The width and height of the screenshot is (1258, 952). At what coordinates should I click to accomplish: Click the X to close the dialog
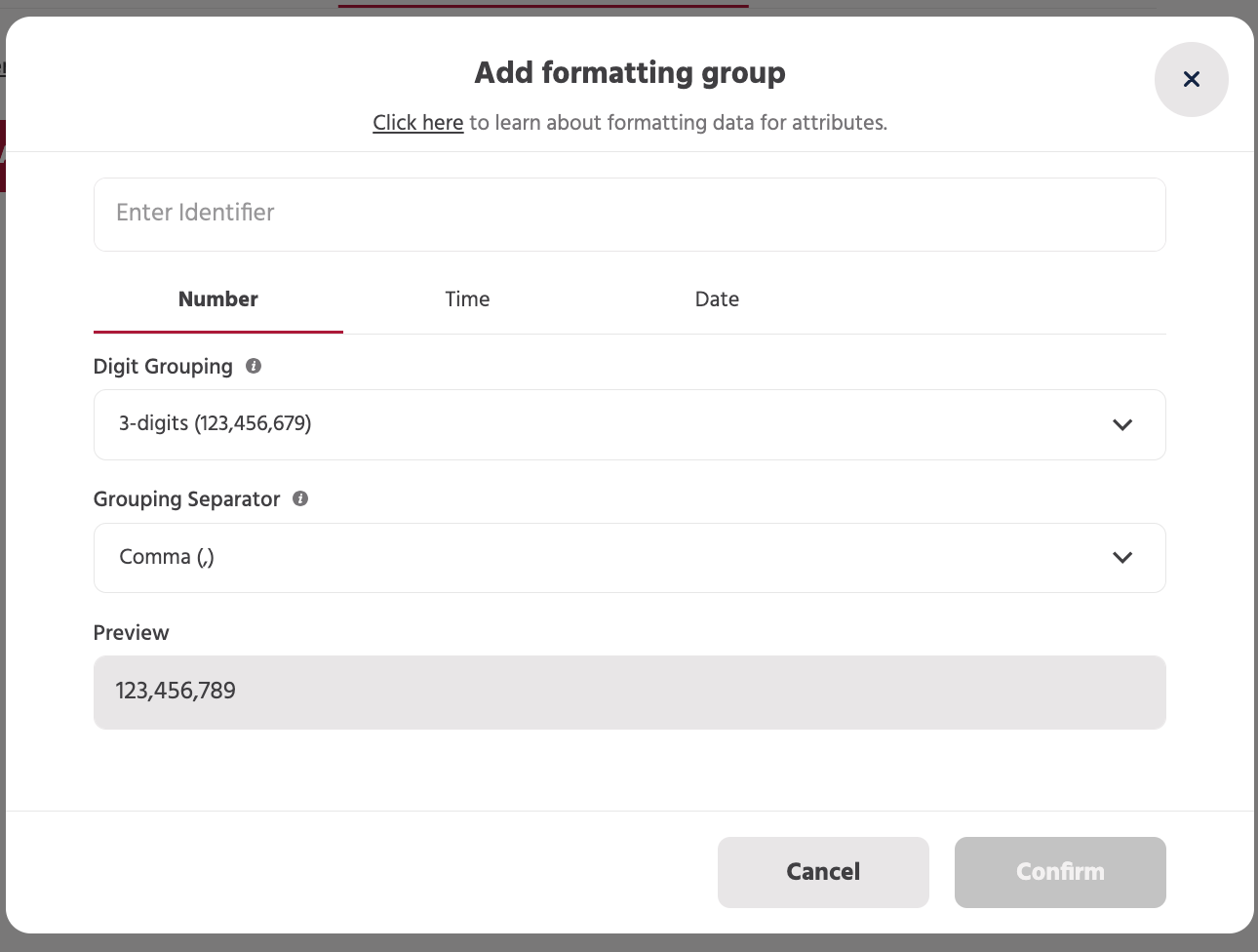pos(1191,79)
